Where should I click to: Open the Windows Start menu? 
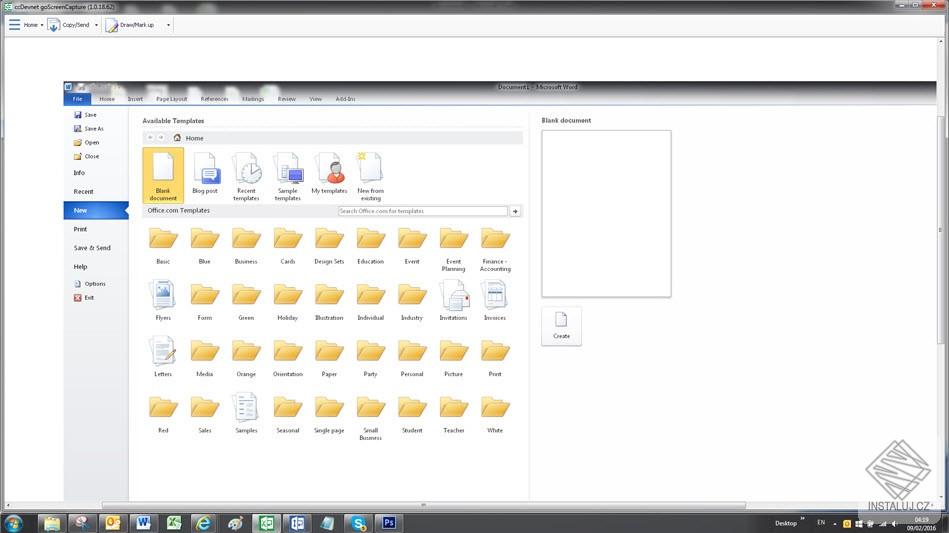[13, 523]
